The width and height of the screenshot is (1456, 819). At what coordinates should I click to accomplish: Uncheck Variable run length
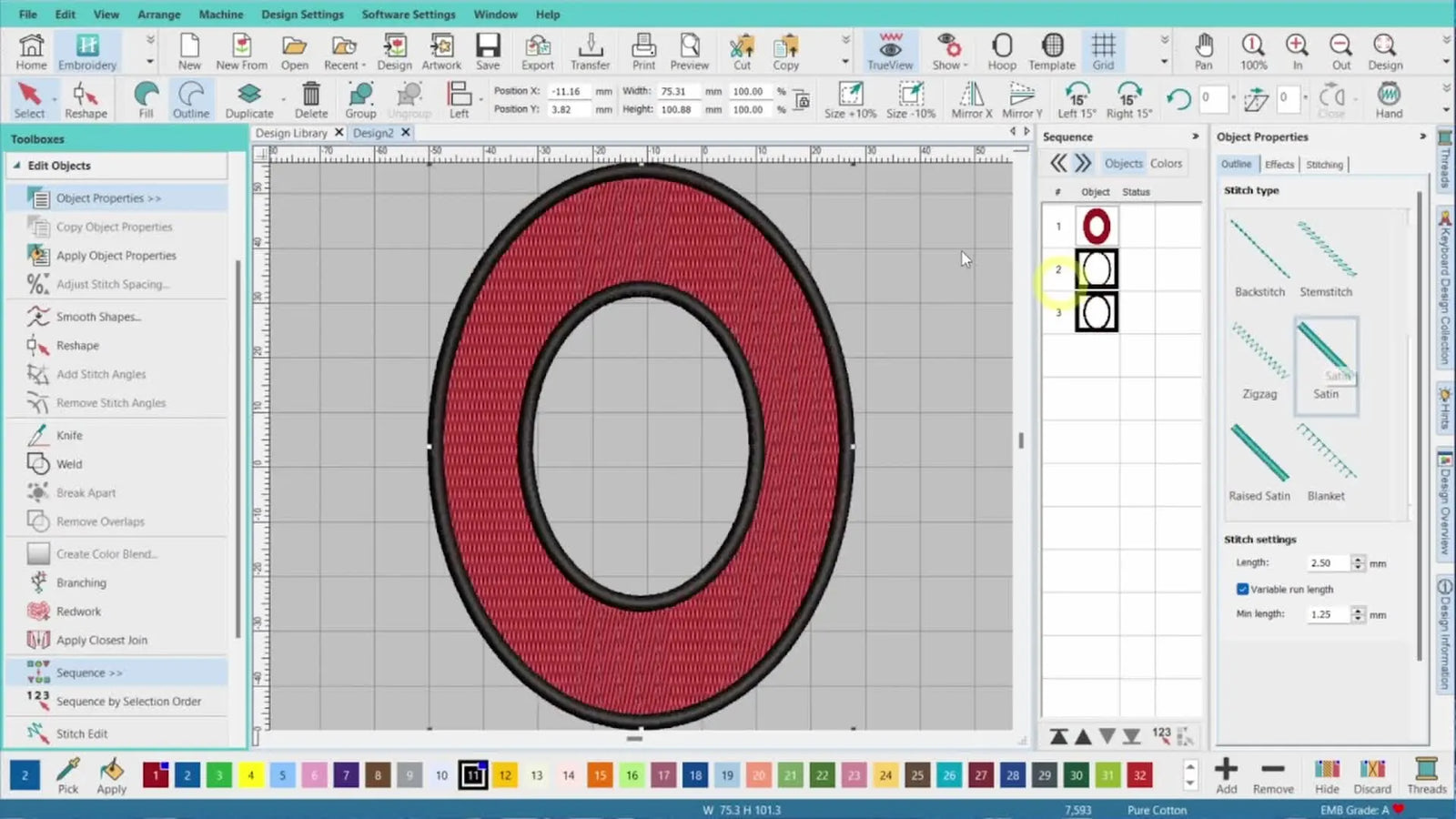tap(1243, 589)
